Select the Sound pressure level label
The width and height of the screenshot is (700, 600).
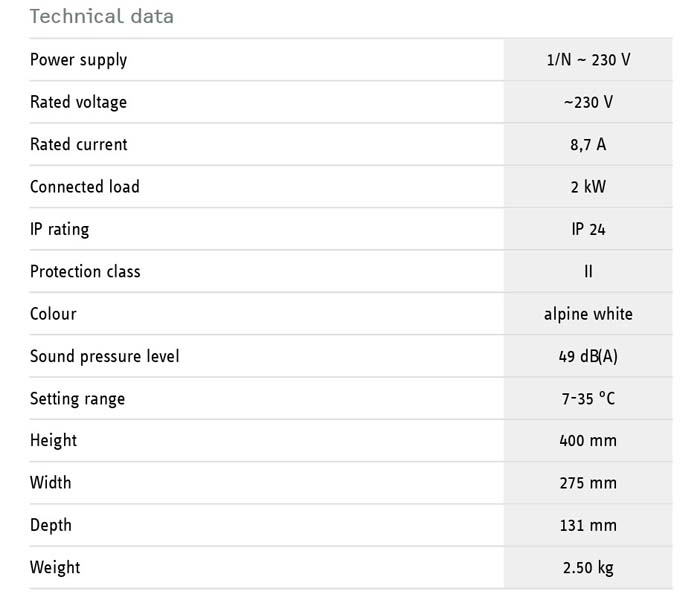coord(104,356)
